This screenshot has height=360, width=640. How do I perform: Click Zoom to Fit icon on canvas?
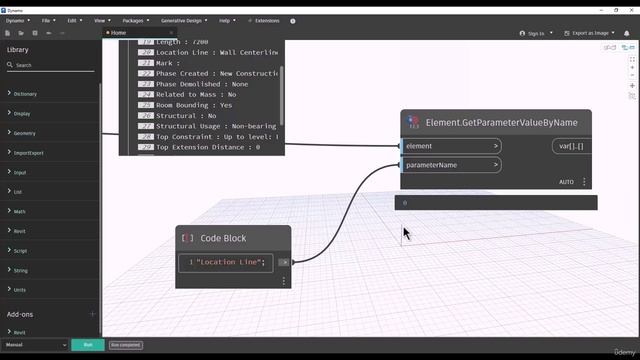pos(632,59)
